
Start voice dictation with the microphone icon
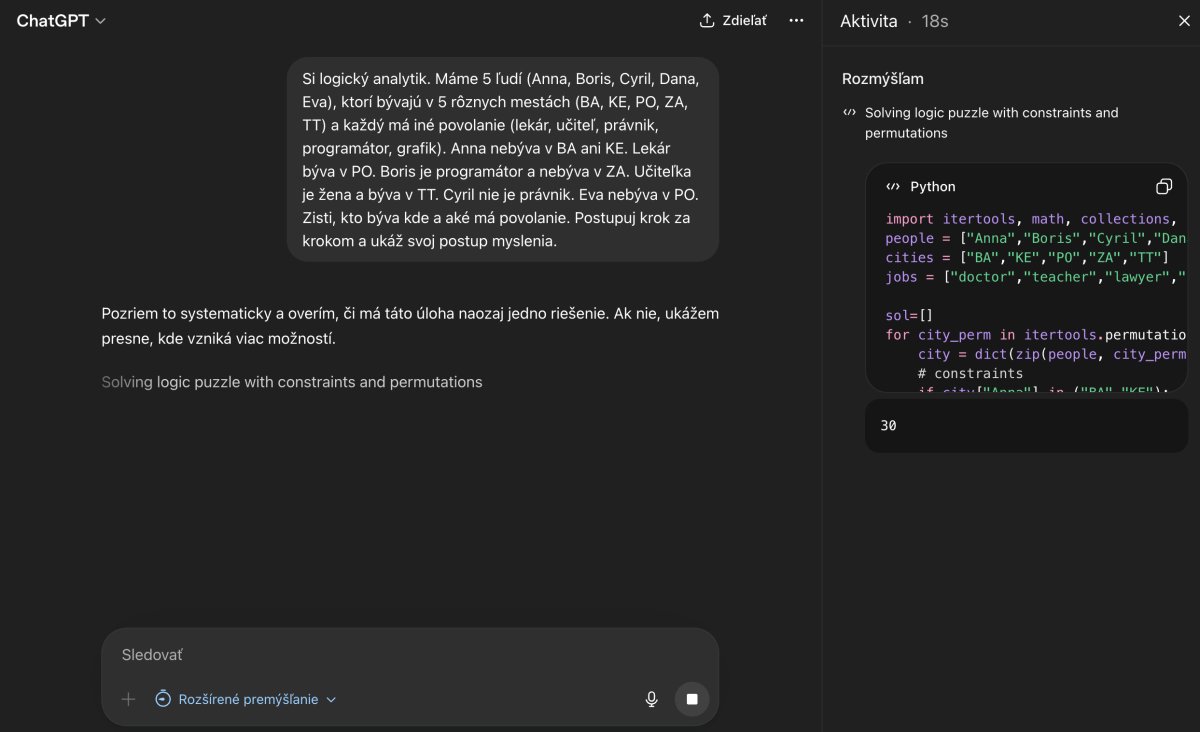tap(651, 699)
